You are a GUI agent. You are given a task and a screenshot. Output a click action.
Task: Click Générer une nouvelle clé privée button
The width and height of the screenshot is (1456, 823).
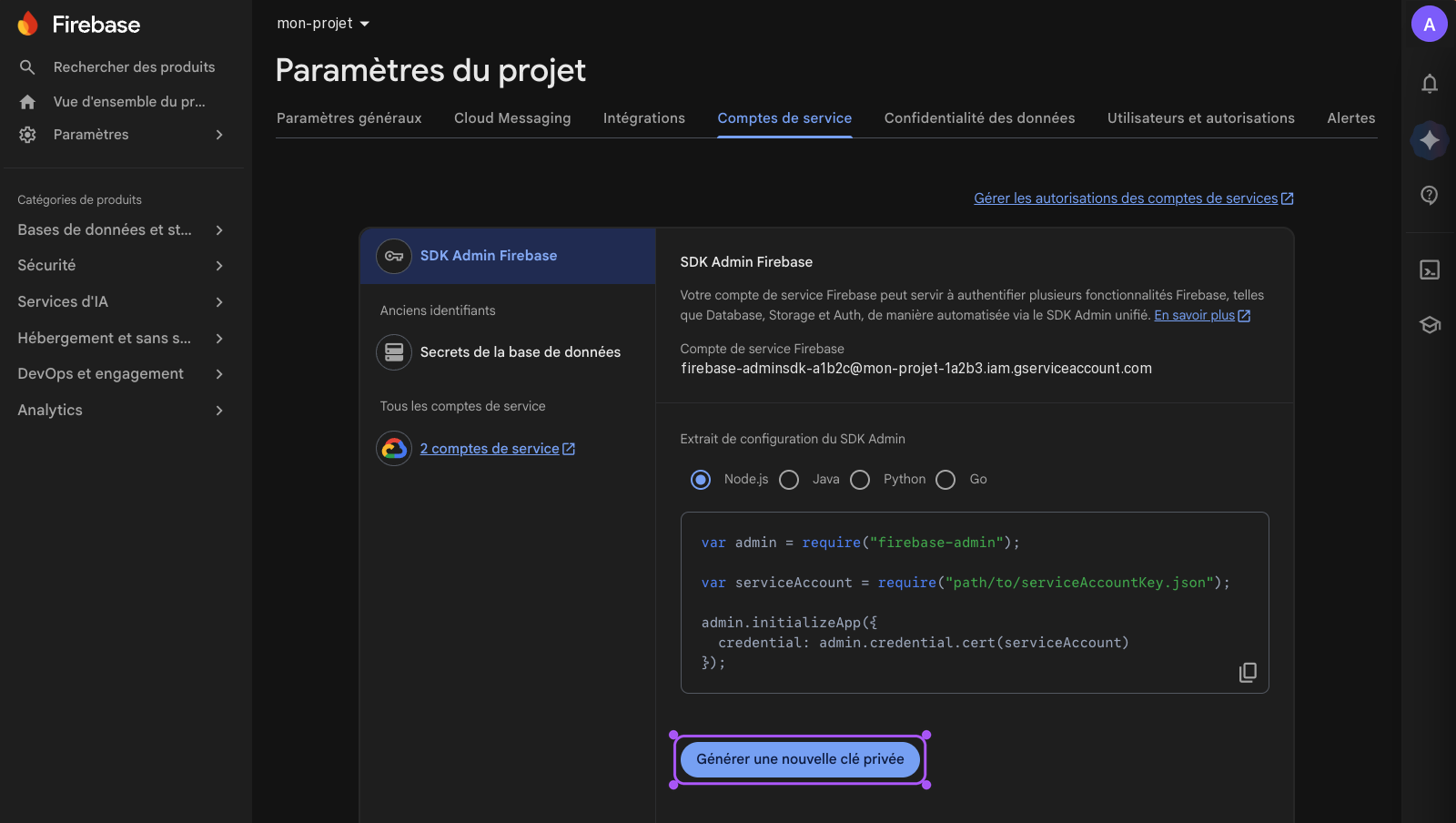[800, 759]
